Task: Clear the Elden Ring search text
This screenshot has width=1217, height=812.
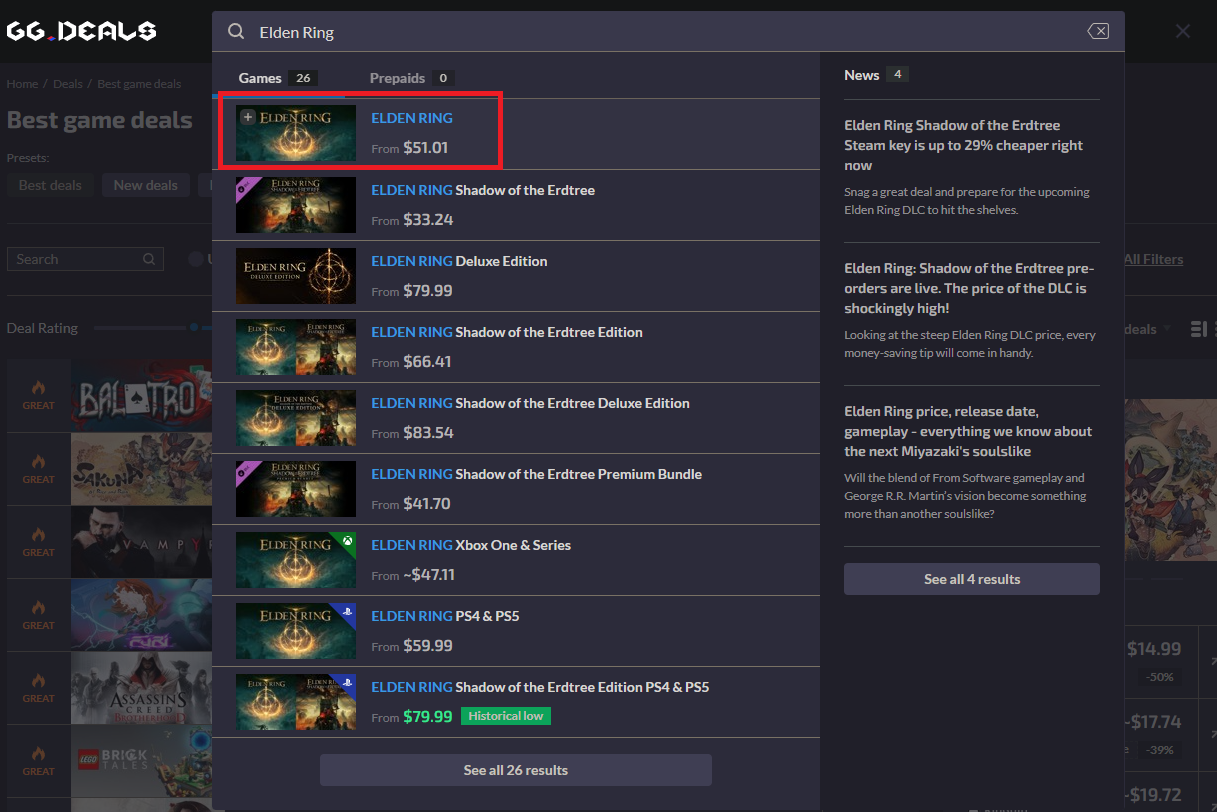Action: point(1098,31)
